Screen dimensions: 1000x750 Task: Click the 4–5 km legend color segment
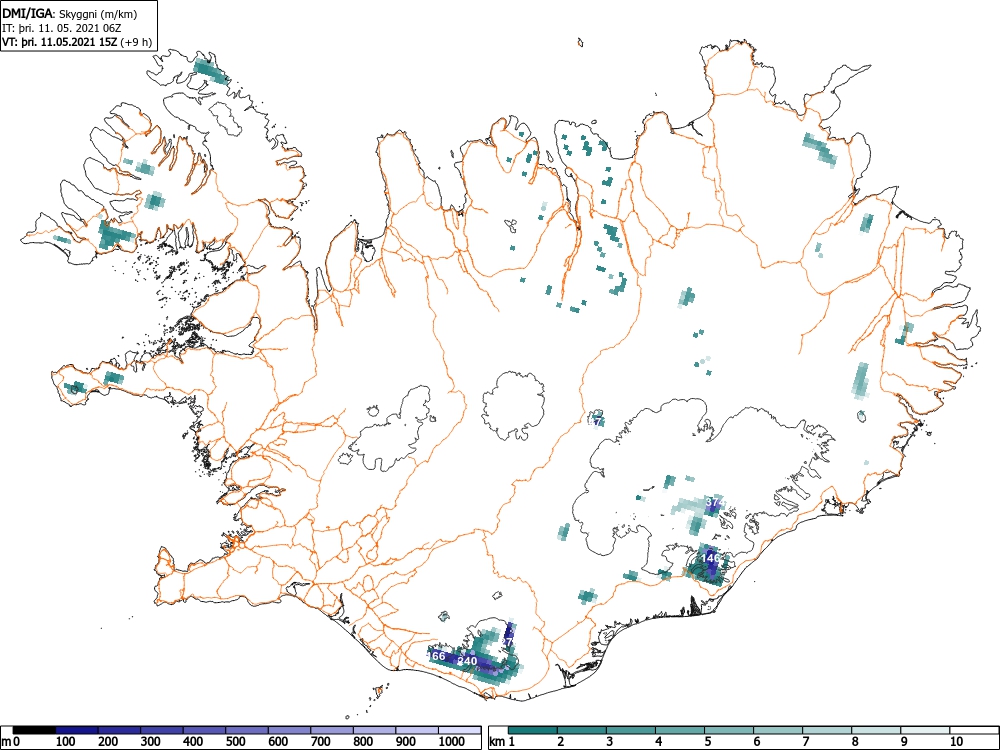pos(680,730)
